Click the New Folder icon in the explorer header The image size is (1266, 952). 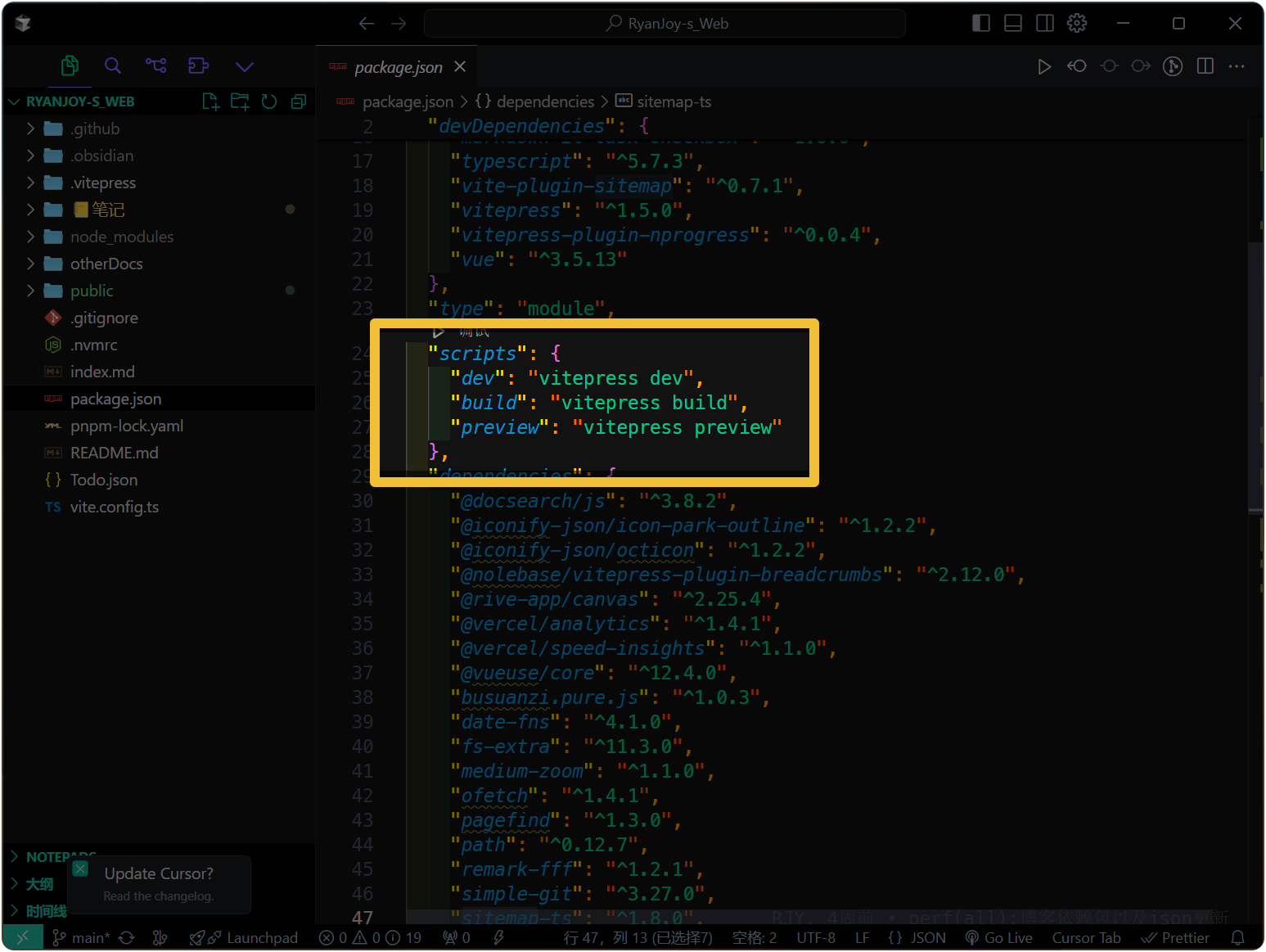(x=240, y=102)
